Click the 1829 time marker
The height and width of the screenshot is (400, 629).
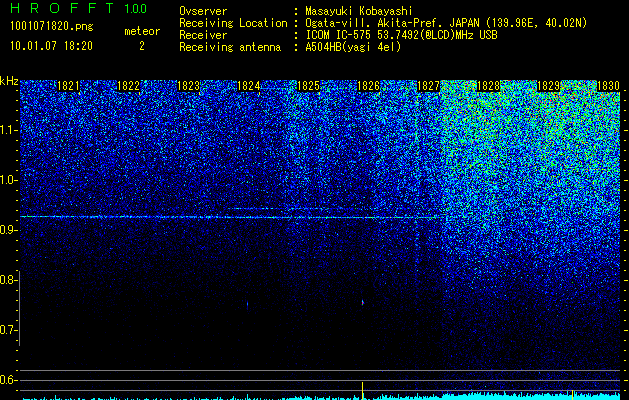click(548, 86)
